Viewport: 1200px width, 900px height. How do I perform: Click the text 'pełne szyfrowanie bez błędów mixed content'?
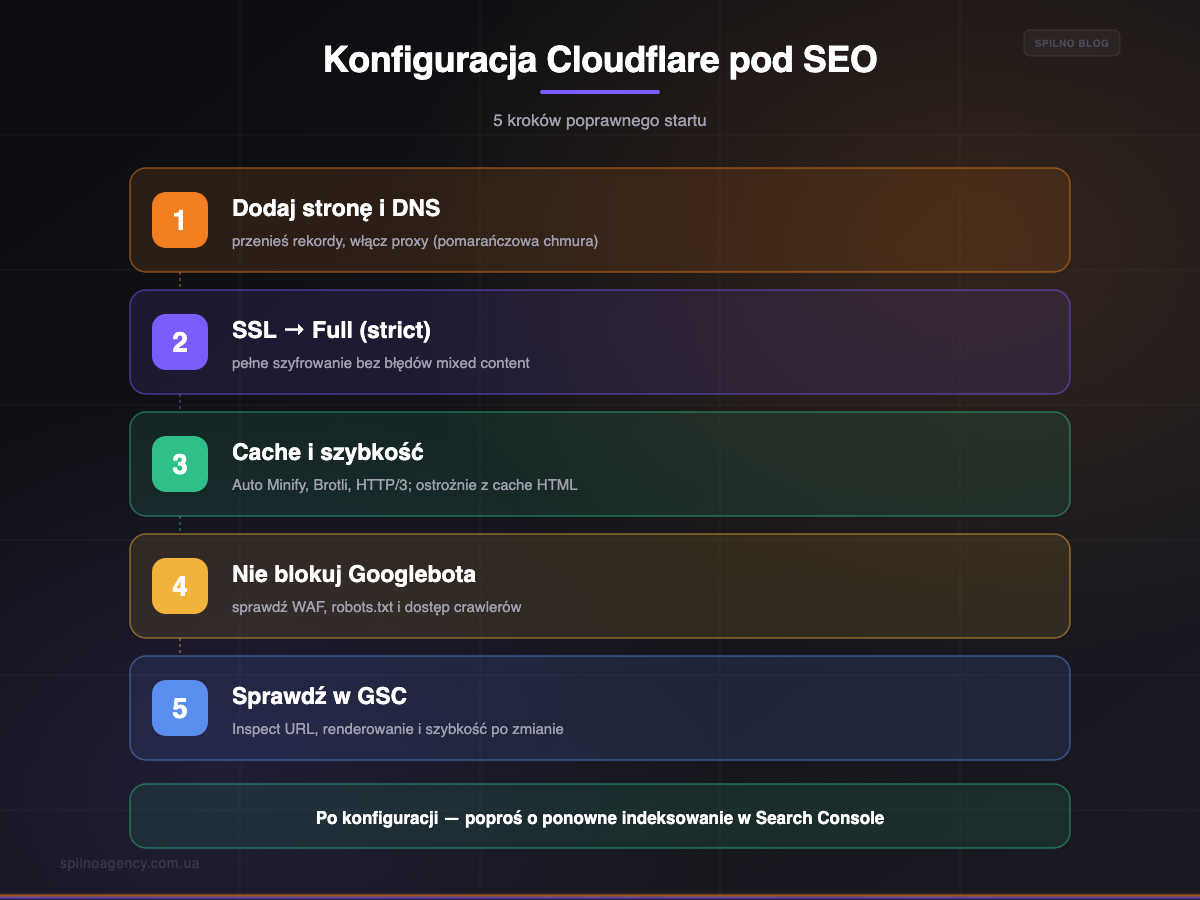click(x=381, y=363)
